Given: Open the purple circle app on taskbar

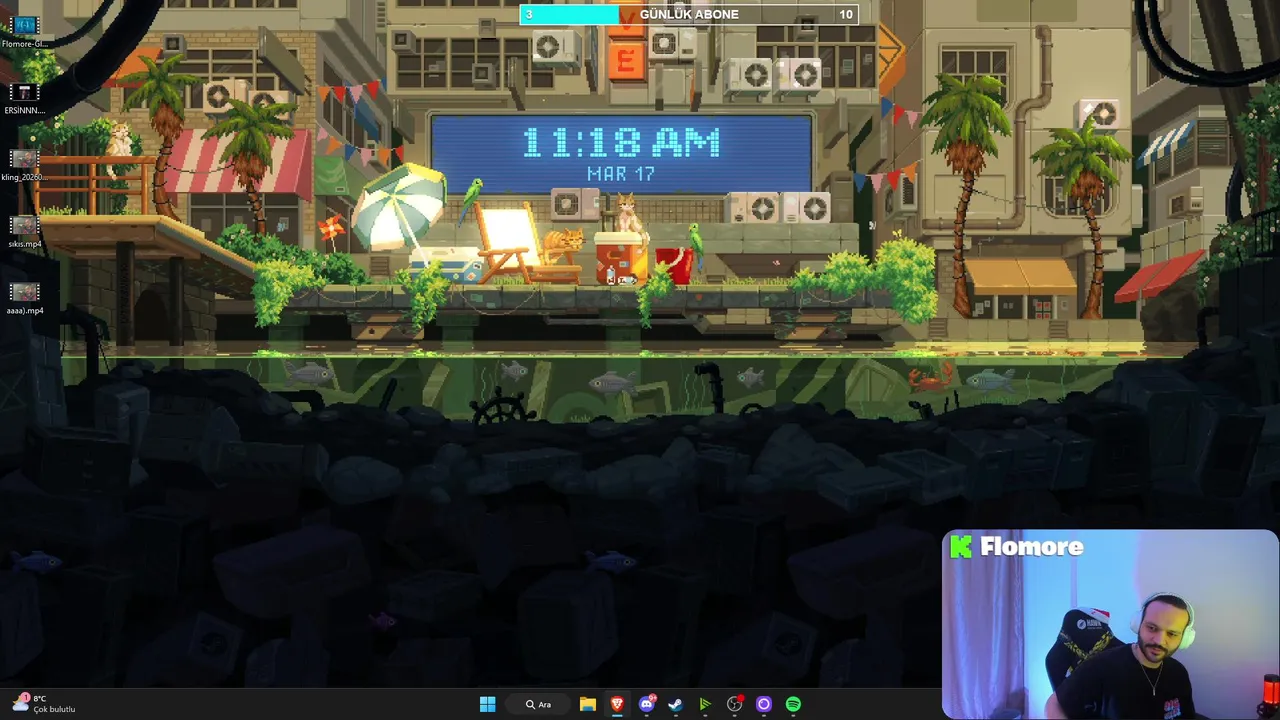Looking at the screenshot, I should point(764,704).
